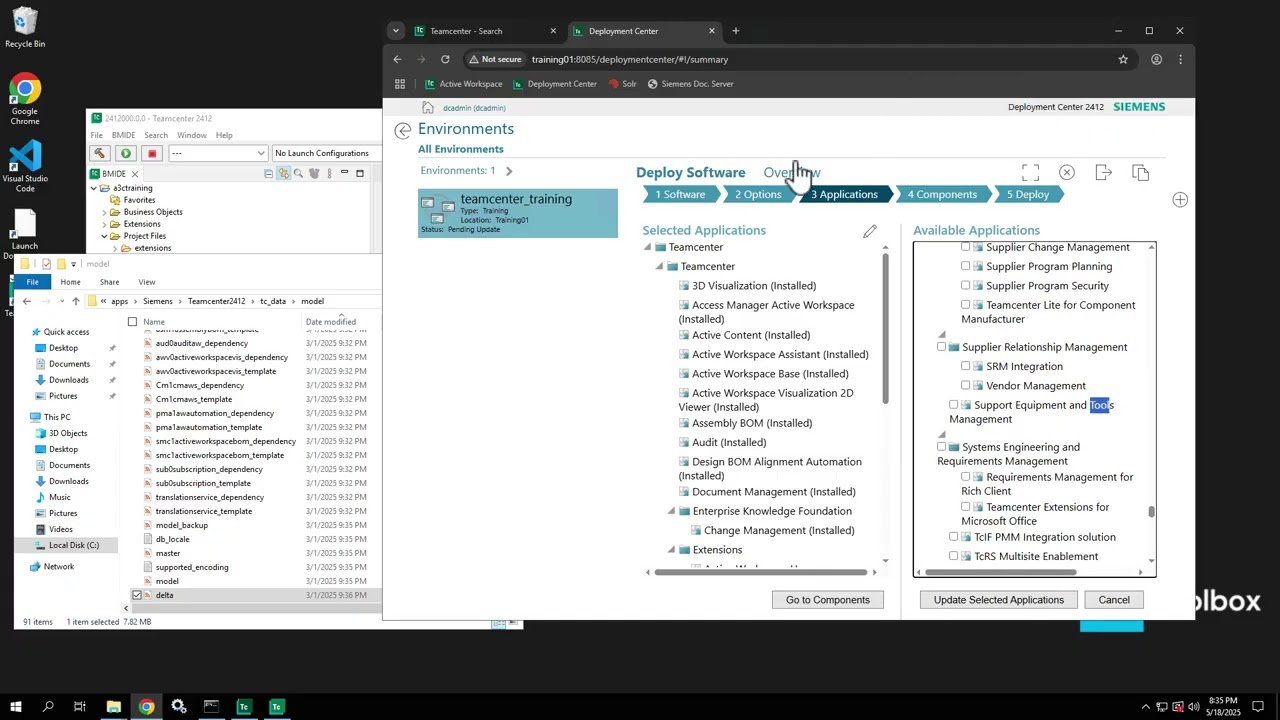Open the Windows Start menu
This screenshot has width=1280, height=720.
pos(16,707)
